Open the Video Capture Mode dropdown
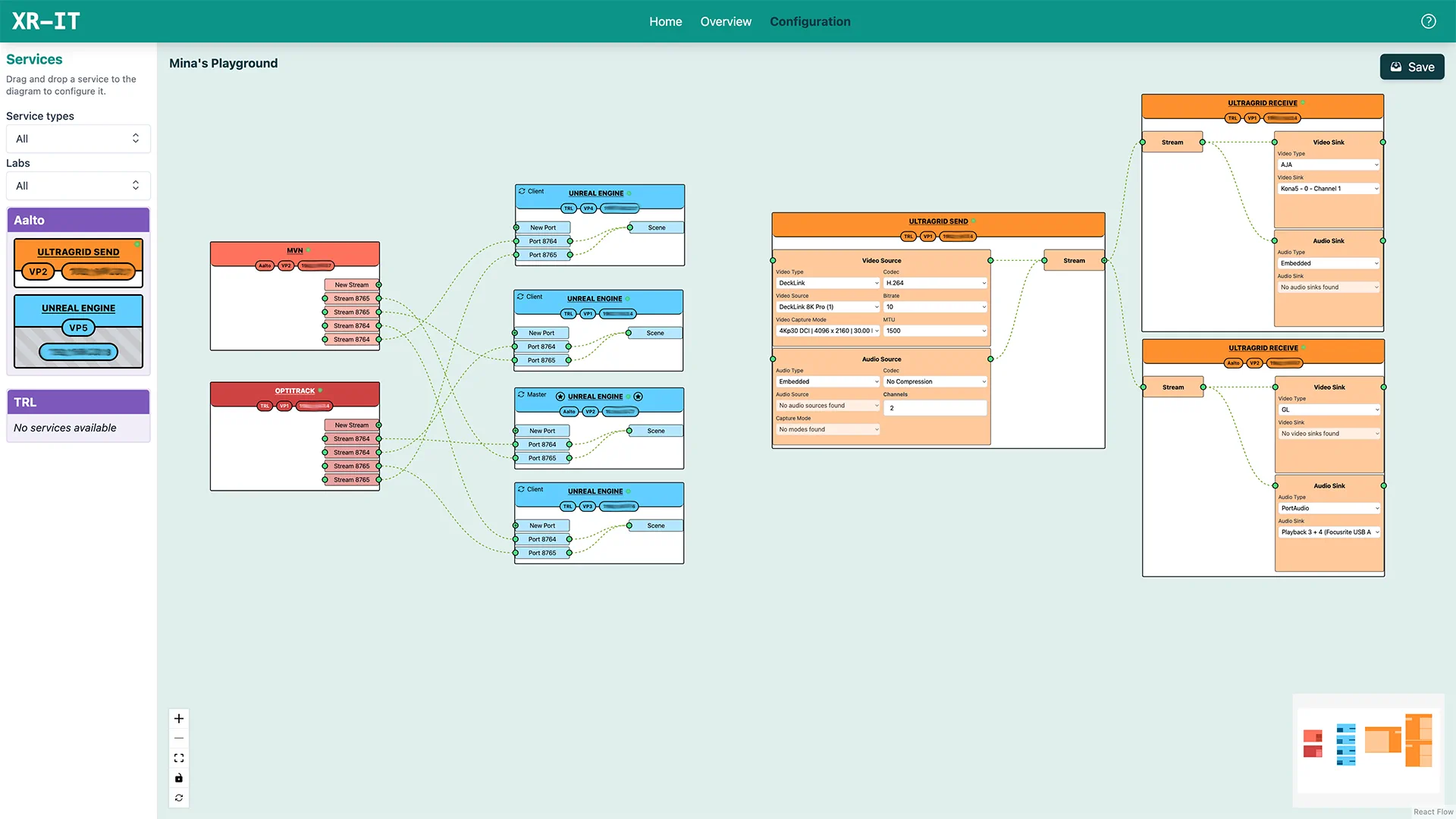Image resolution: width=1456 pixels, height=819 pixels. [x=828, y=331]
